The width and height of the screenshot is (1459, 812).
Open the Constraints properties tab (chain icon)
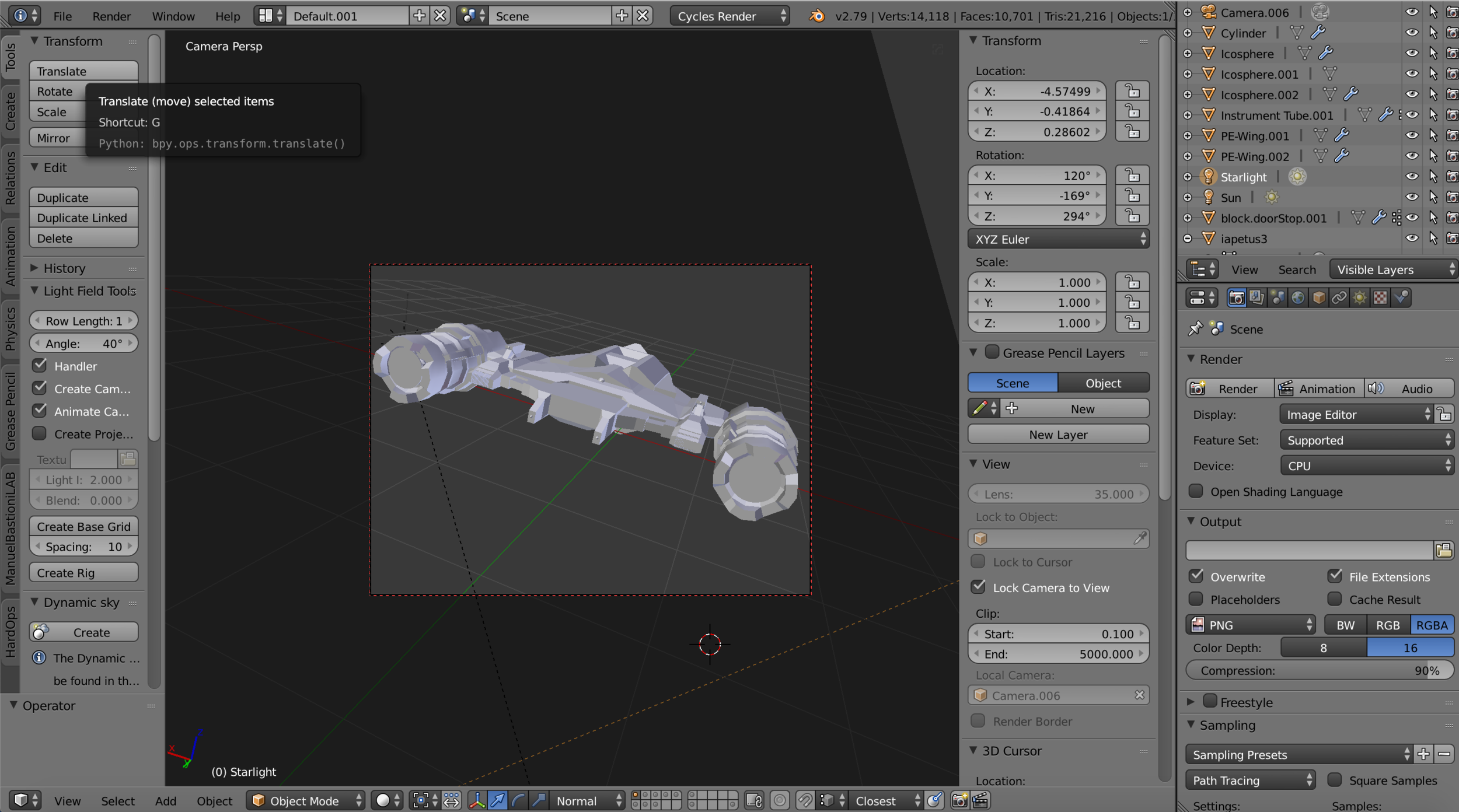[1339, 298]
